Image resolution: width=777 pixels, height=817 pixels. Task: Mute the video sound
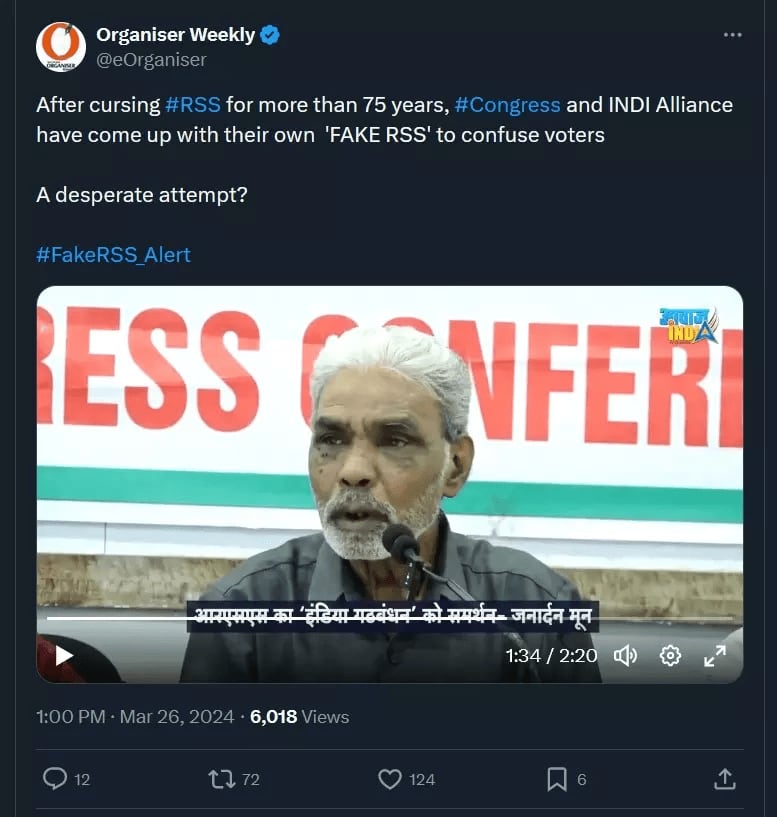tap(626, 656)
